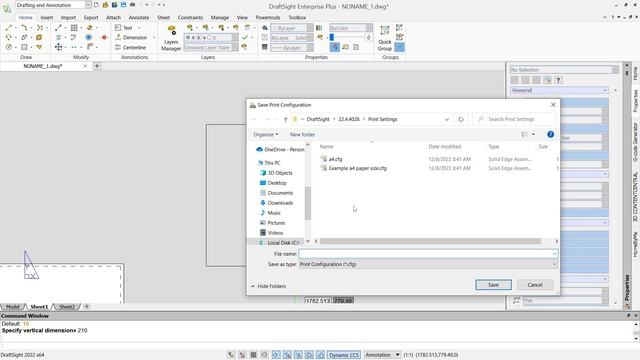Switch to the Model tab
This screenshot has width=640, height=360.
(13, 307)
